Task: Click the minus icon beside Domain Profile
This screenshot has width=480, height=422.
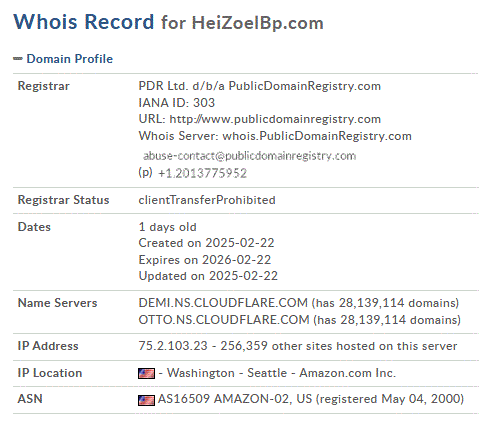Action: click(x=18, y=59)
